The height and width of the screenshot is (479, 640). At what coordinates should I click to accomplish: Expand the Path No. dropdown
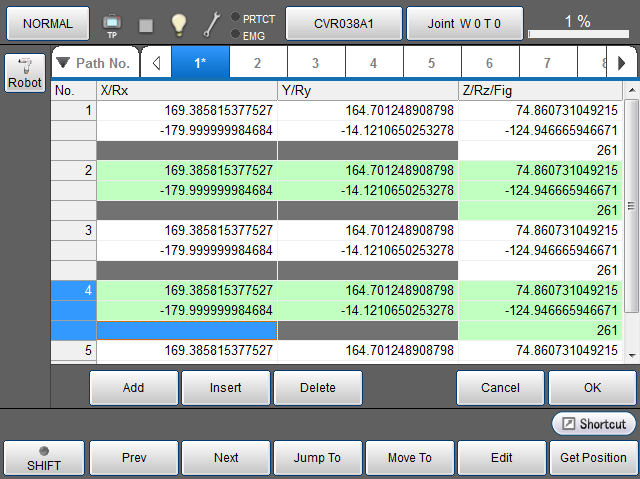[94, 63]
